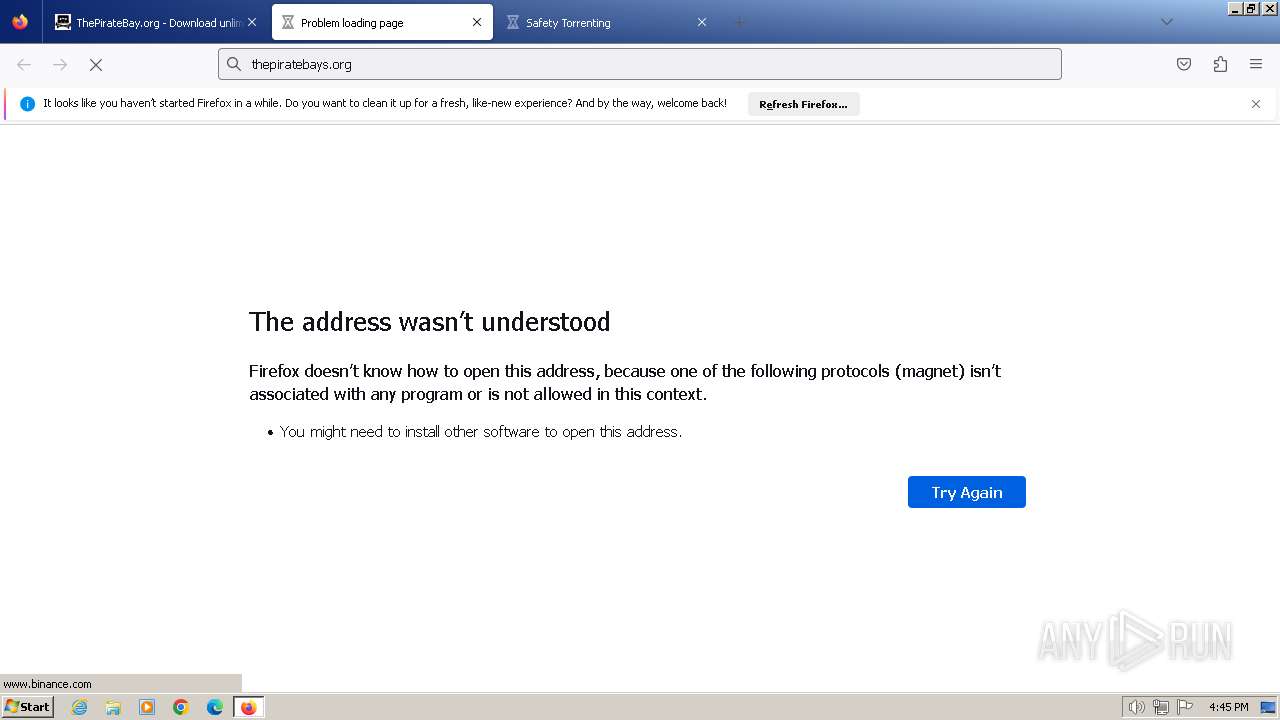Launch Google Chrome from the taskbar
The height and width of the screenshot is (720, 1280).
coord(181,707)
